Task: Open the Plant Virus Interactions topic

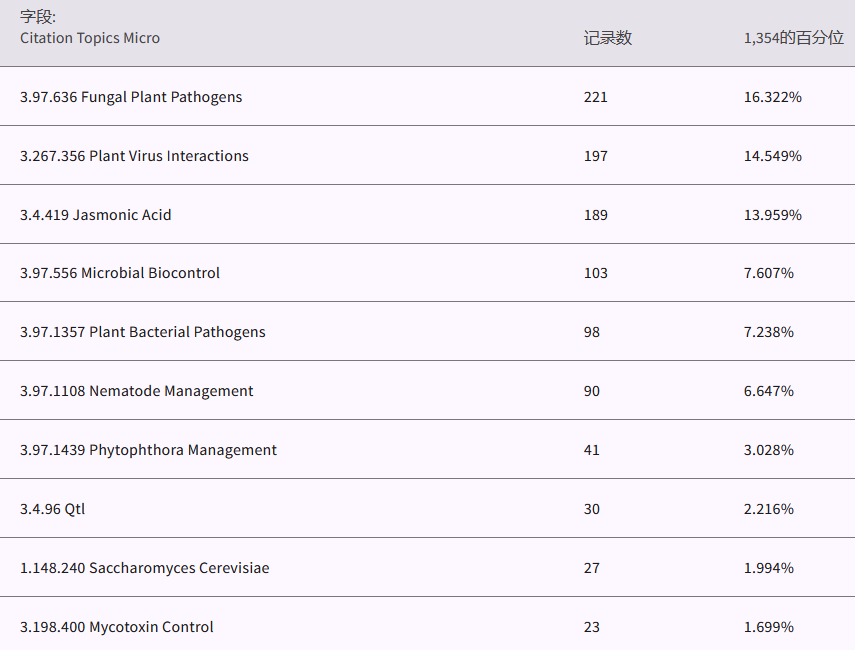Action: pyautogui.click(x=134, y=156)
